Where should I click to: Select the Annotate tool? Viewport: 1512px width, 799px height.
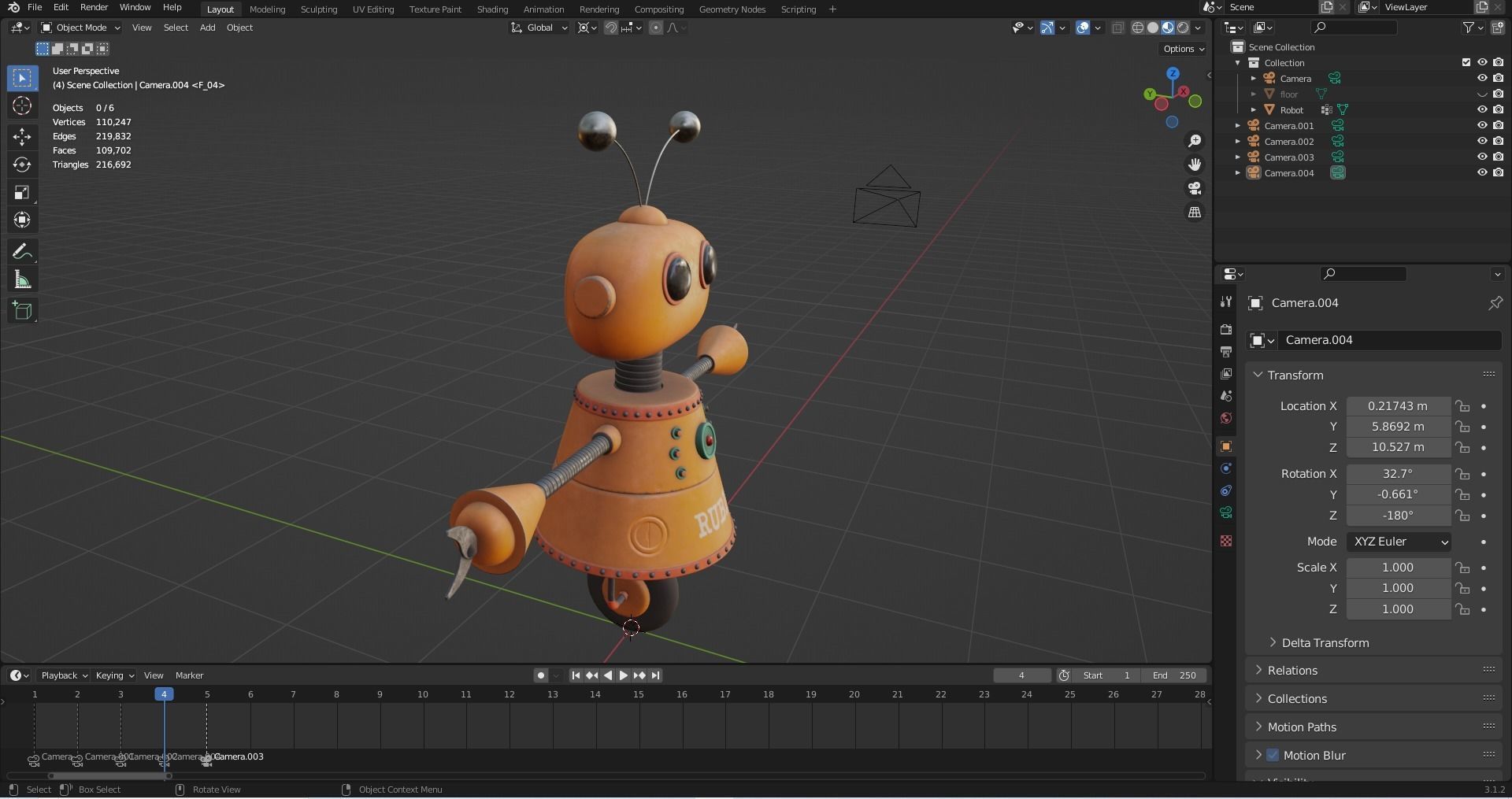click(22, 252)
